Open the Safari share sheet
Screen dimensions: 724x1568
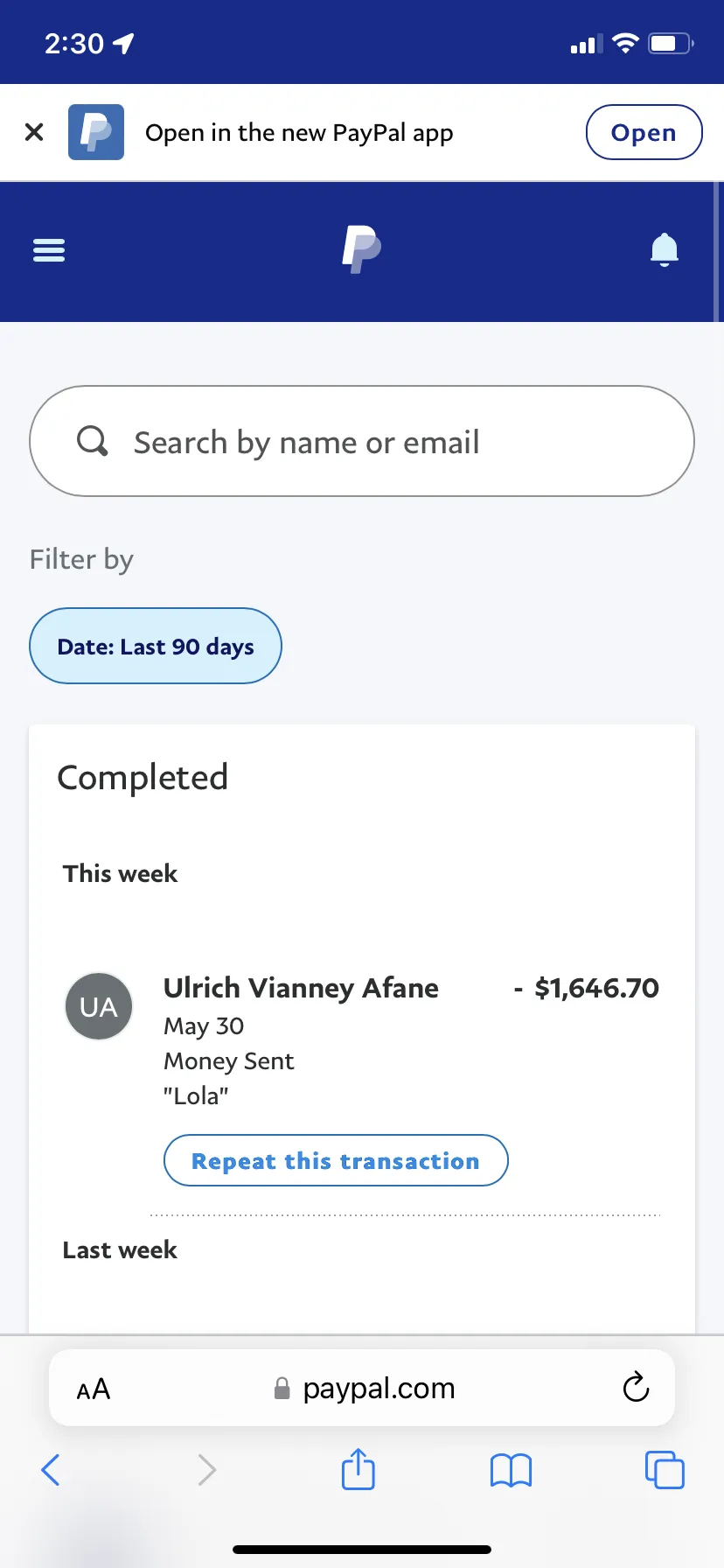(359, 1468)
